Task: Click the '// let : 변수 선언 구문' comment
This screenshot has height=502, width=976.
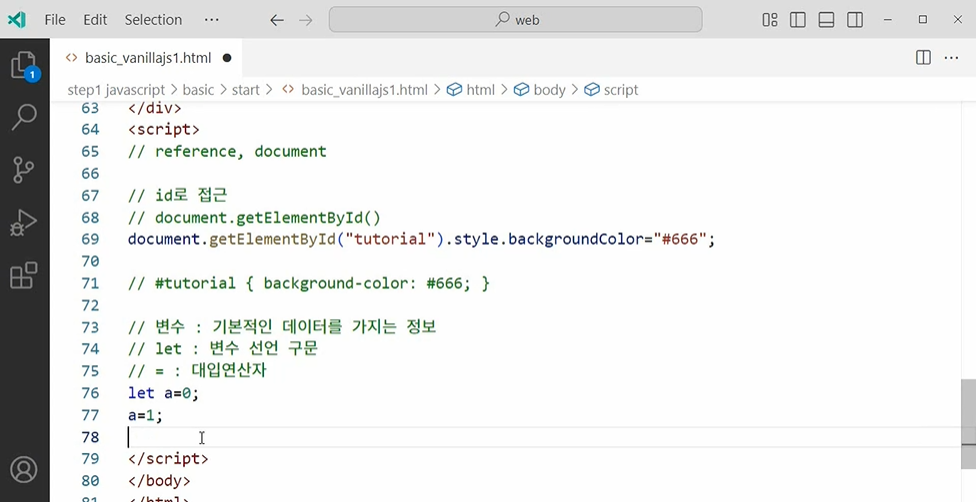Action: [223, 349]
